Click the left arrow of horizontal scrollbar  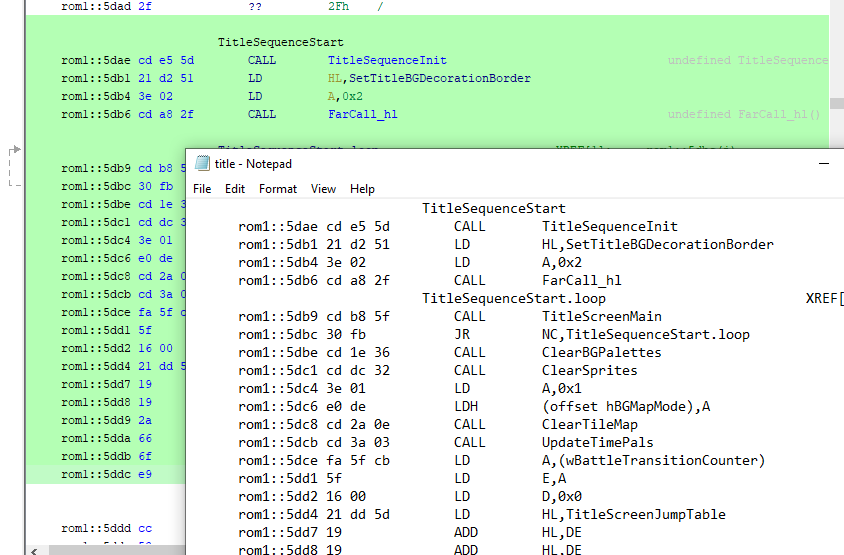click(34, 549)
